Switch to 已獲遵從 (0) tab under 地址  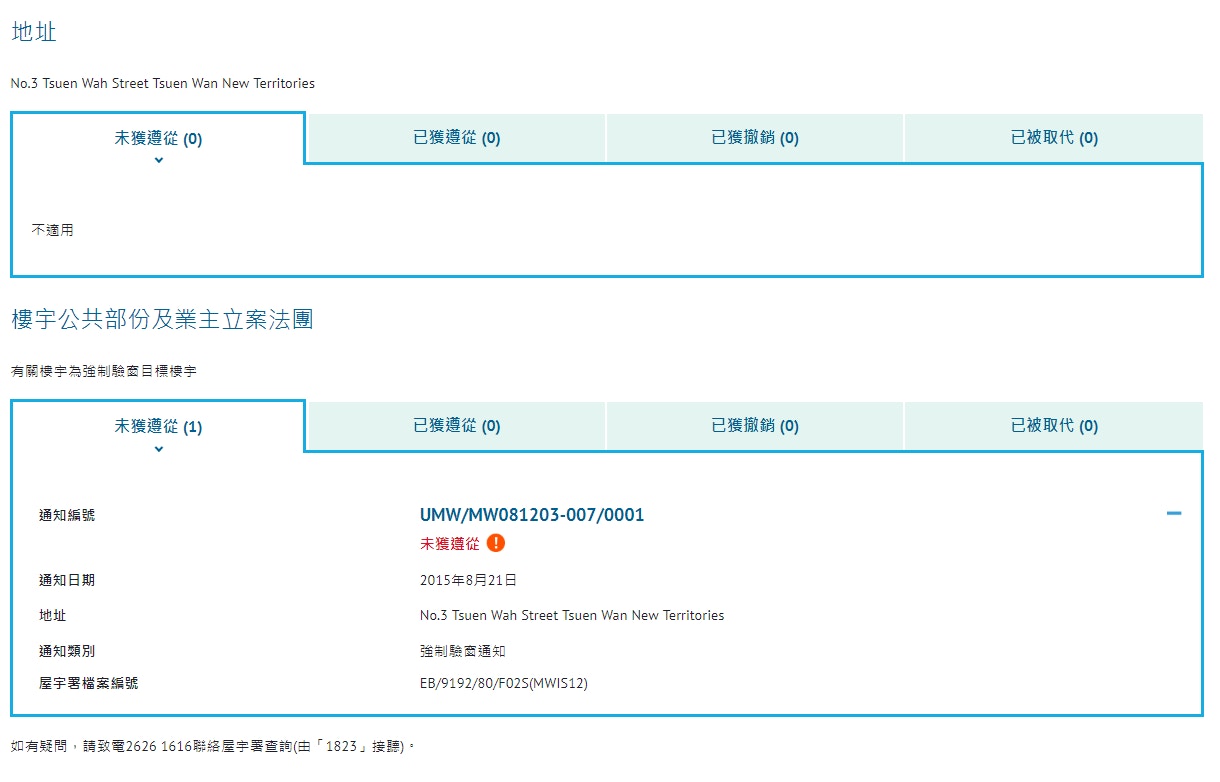click(456, 138)
